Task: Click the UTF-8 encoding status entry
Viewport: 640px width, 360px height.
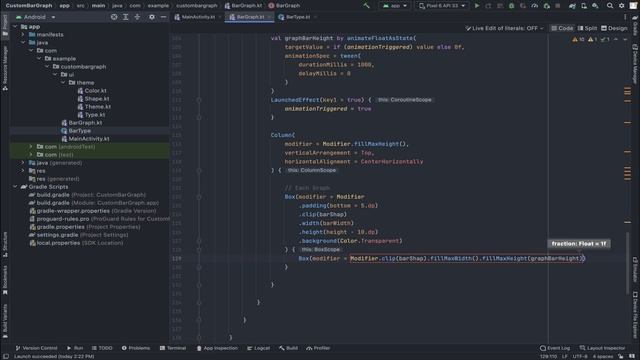Action: coord(580,356)
